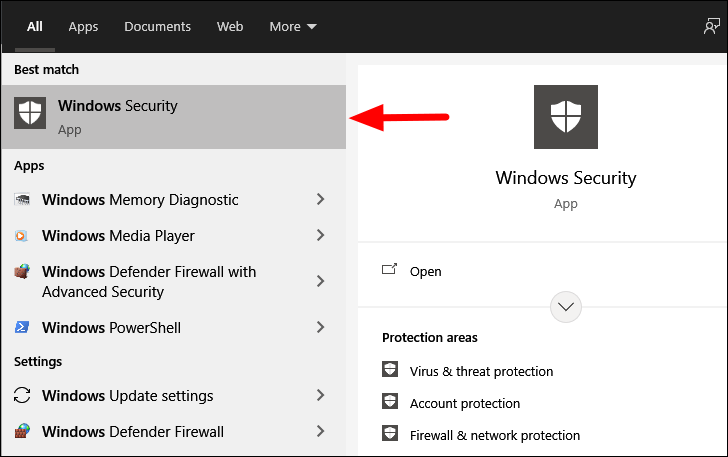Expand the Windows PowerShell chevron arrow

pyautogui.click(x=320, y=327)
